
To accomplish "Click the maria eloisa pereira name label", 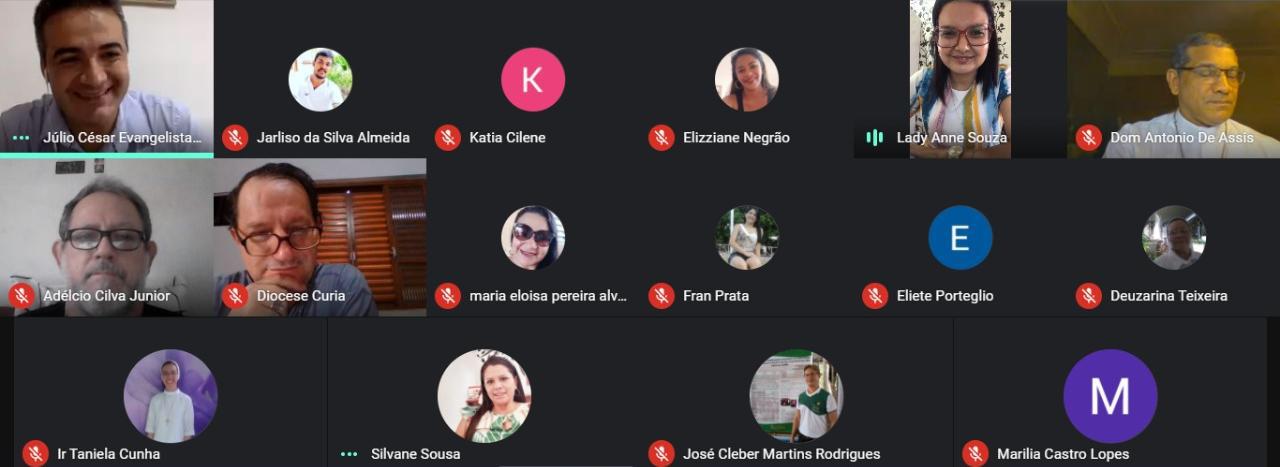I will [548, 296].
